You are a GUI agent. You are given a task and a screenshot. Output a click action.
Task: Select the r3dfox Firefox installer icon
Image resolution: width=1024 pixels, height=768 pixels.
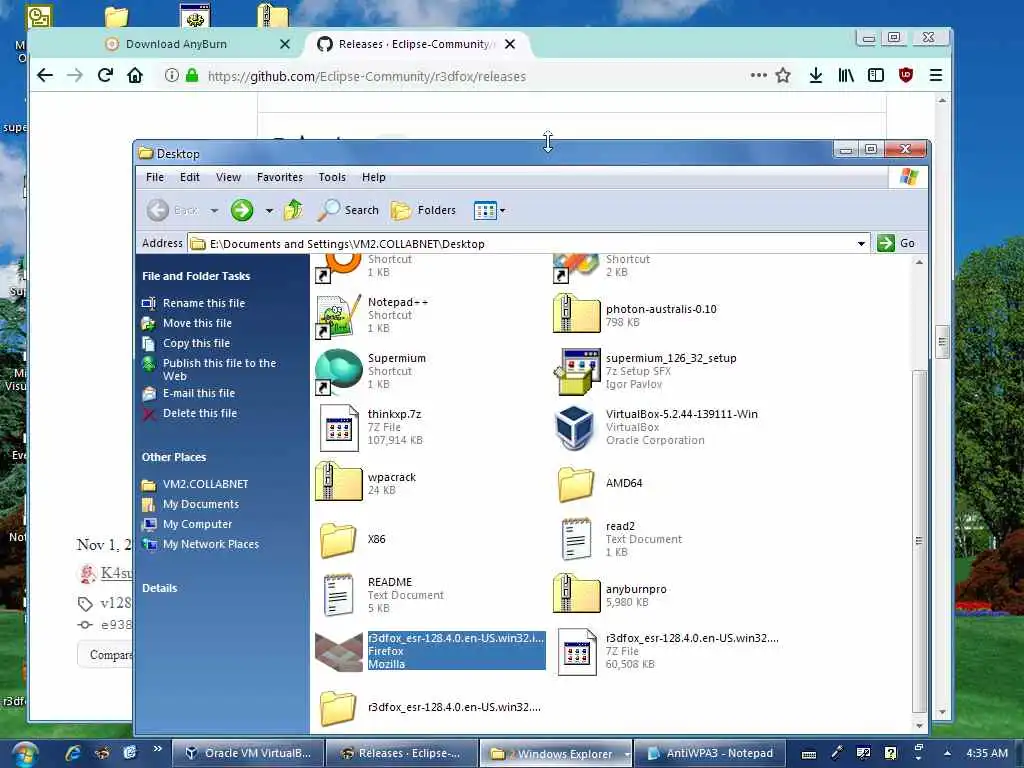click(x=338, y=651)
